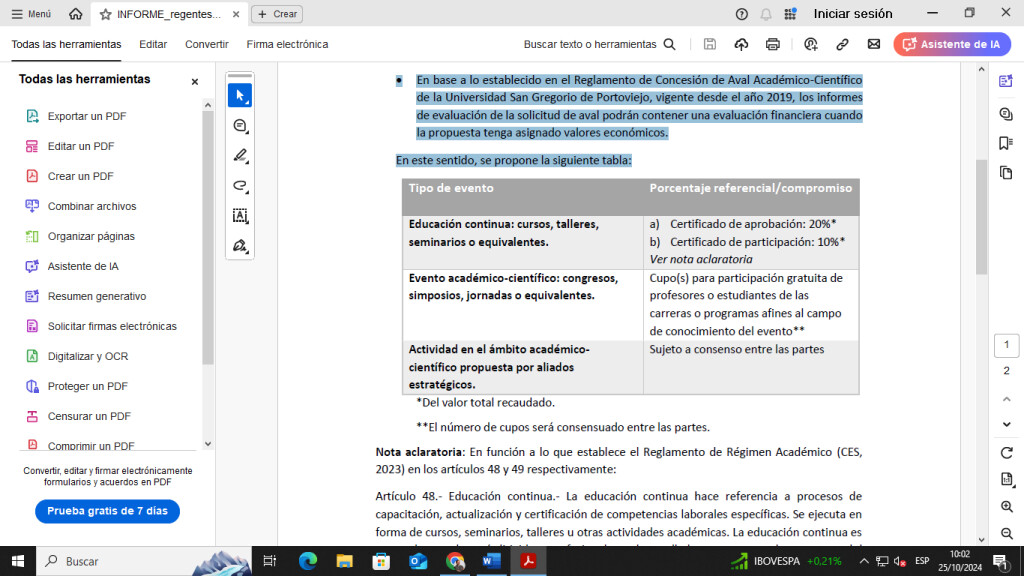Click the Buscar texto o herramientas field
Screen dimensions: 1024x576
click(599, 44)
